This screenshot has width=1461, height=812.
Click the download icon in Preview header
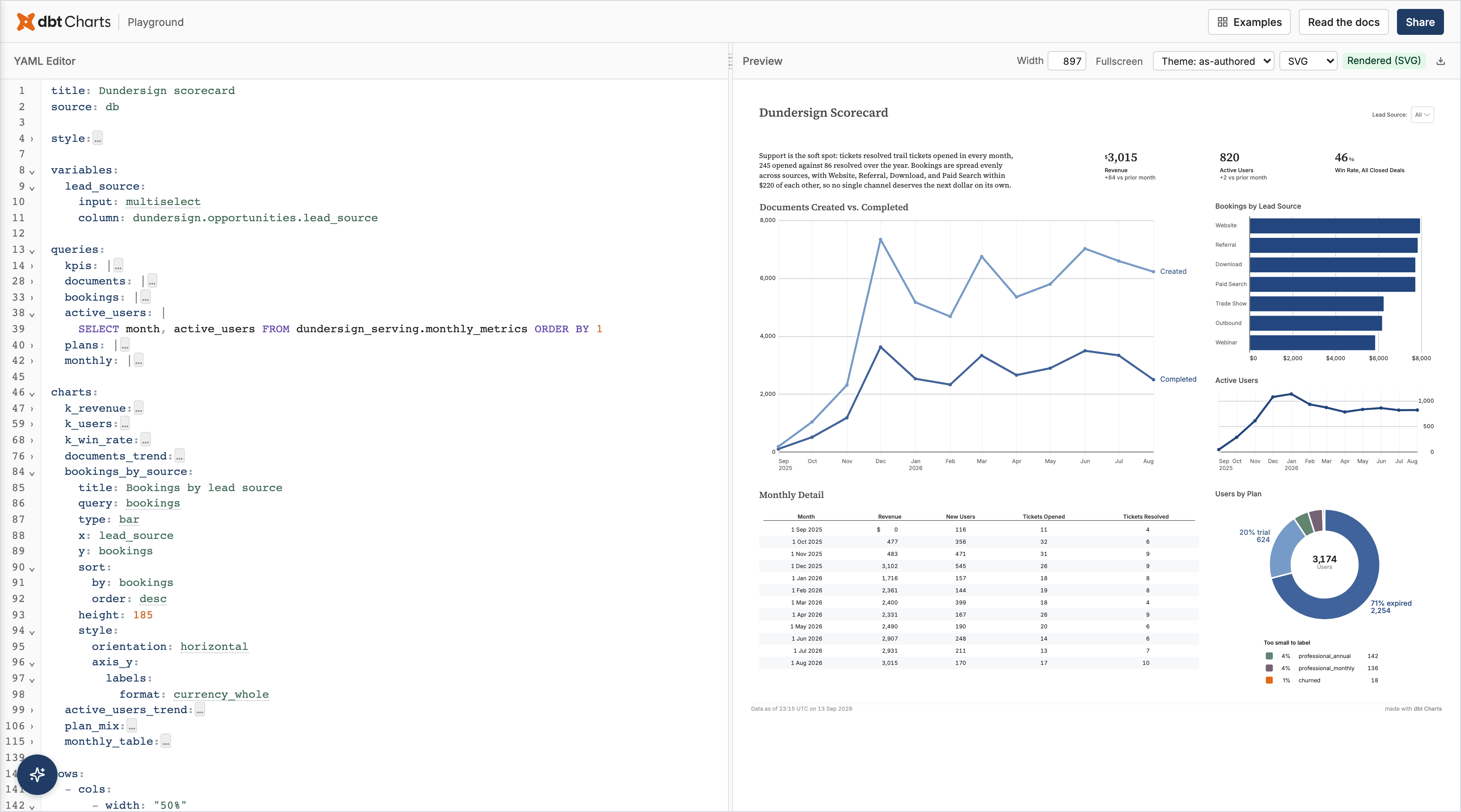click(1440, 61)
